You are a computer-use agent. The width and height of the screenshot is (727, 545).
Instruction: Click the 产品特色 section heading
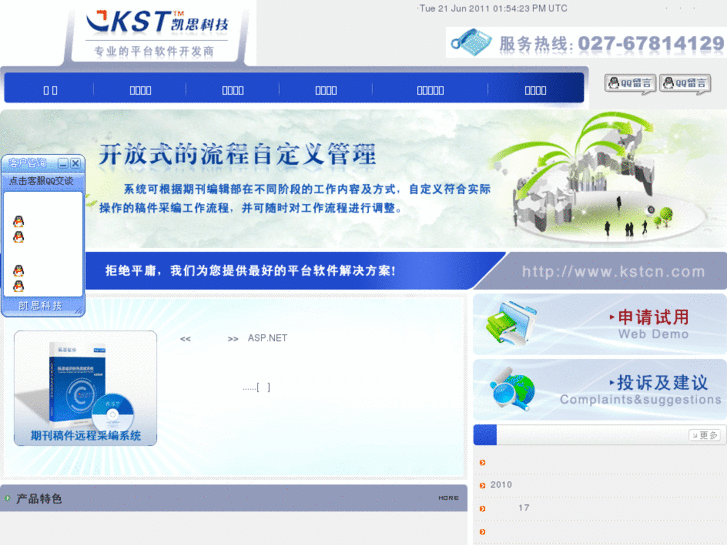(x=39, y=499)
